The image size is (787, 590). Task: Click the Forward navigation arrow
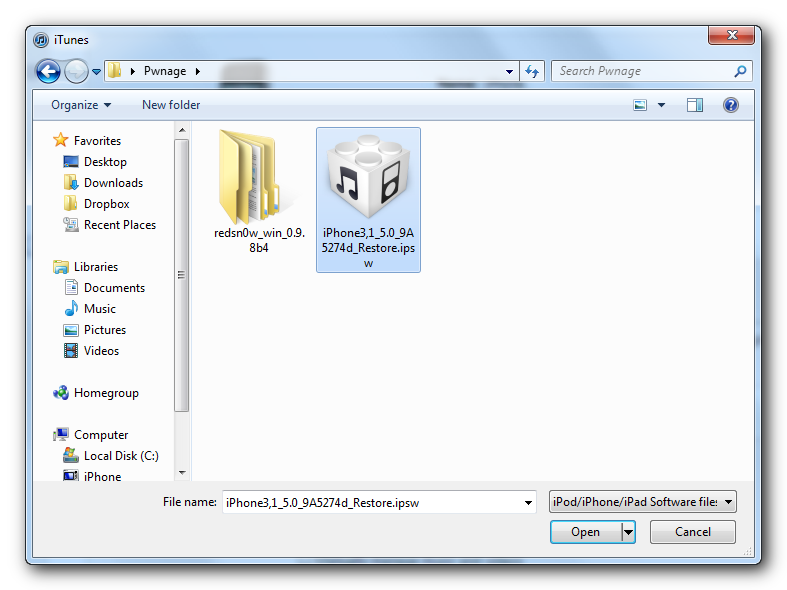pyautogui.click(x=76, y=71)
